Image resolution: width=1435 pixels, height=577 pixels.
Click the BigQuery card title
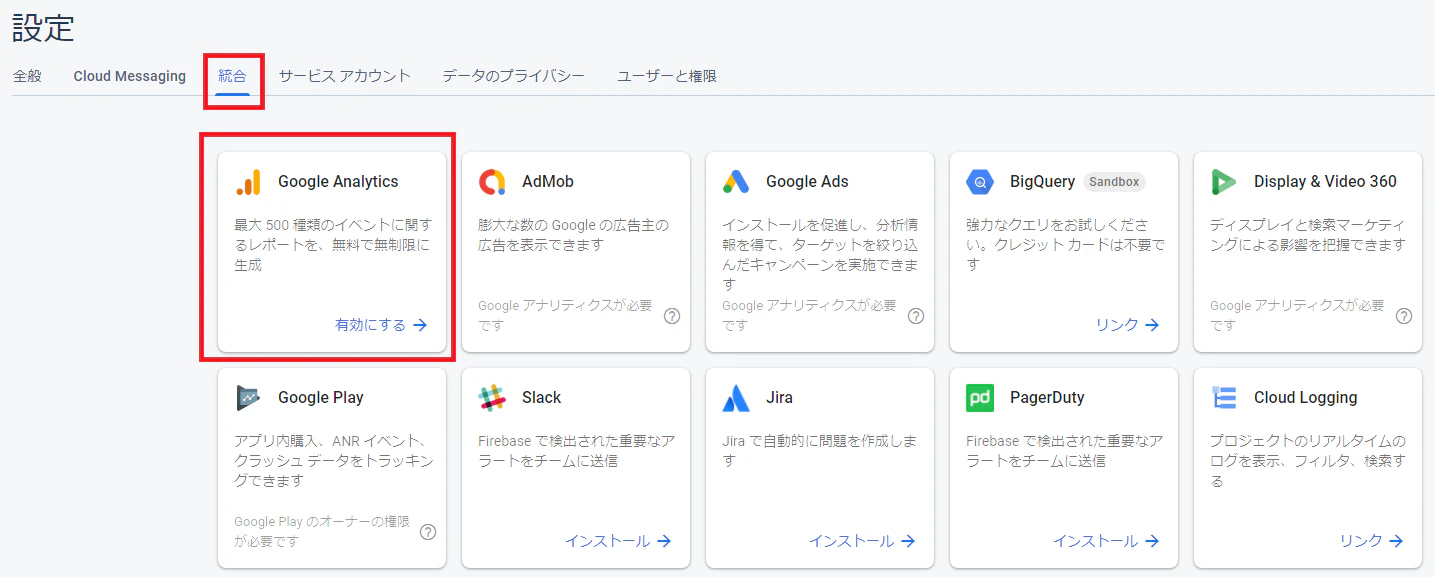[x=1042, y=182]
